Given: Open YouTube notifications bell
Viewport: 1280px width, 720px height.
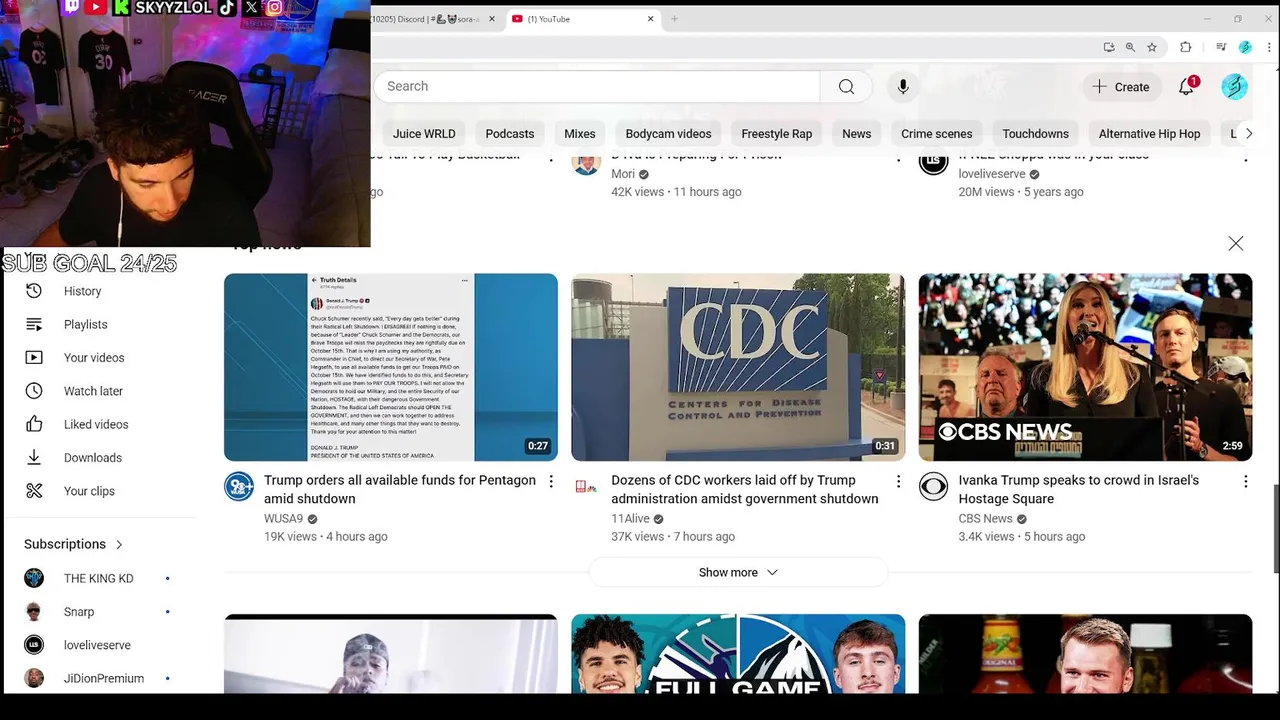Looking at the screenshot, I should tap(1186, 87).
